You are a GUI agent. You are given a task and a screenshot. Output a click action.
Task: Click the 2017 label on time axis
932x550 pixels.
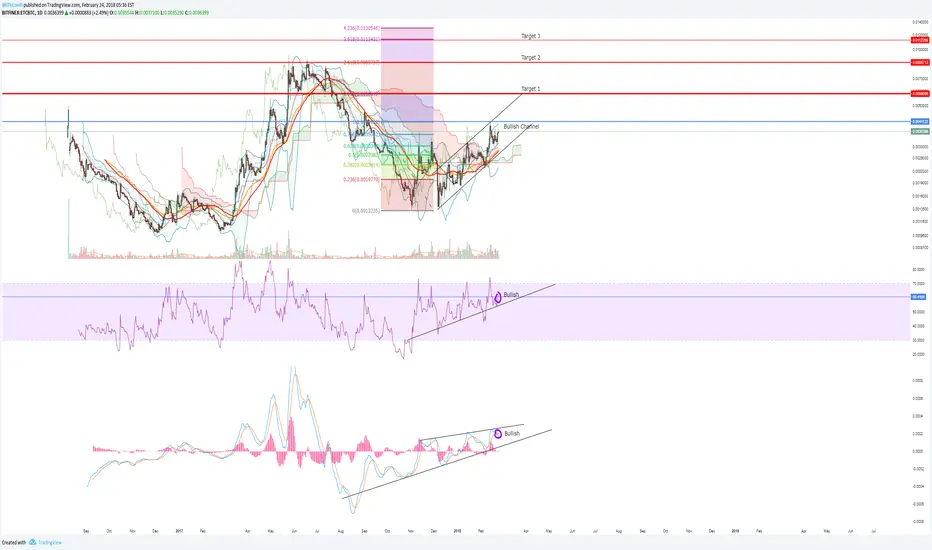click(x=179, y=531)
